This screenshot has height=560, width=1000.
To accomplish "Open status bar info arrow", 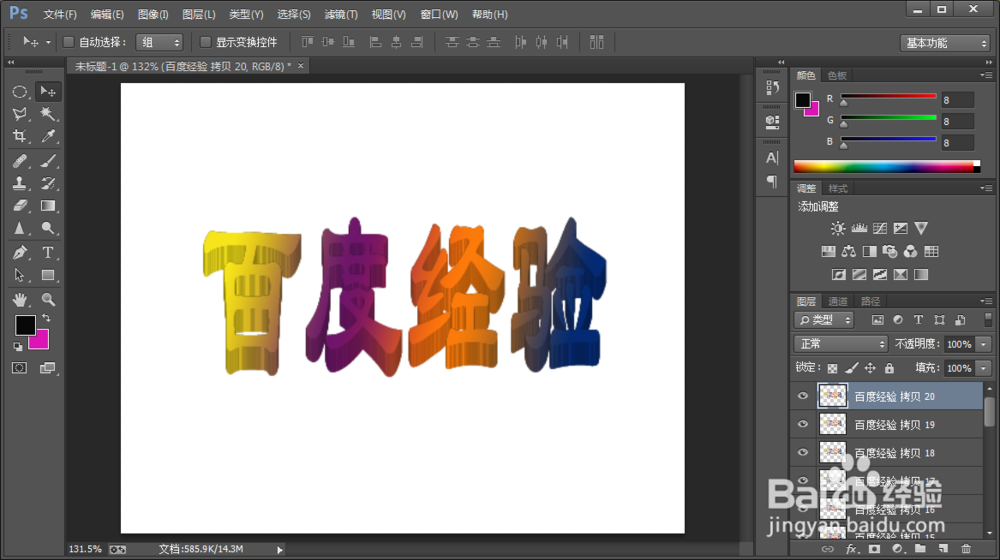I will tap(279, 549).
